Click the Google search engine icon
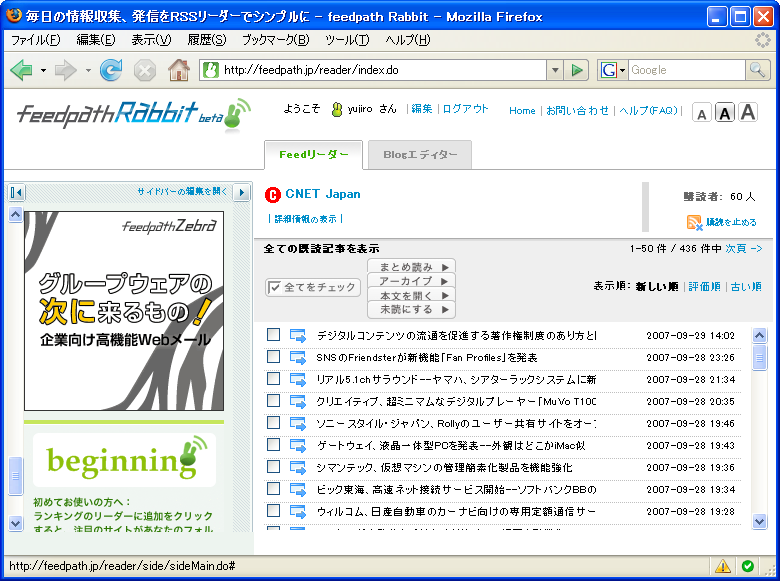This screenshot has height=581, width=780. [x=608, y=70]
